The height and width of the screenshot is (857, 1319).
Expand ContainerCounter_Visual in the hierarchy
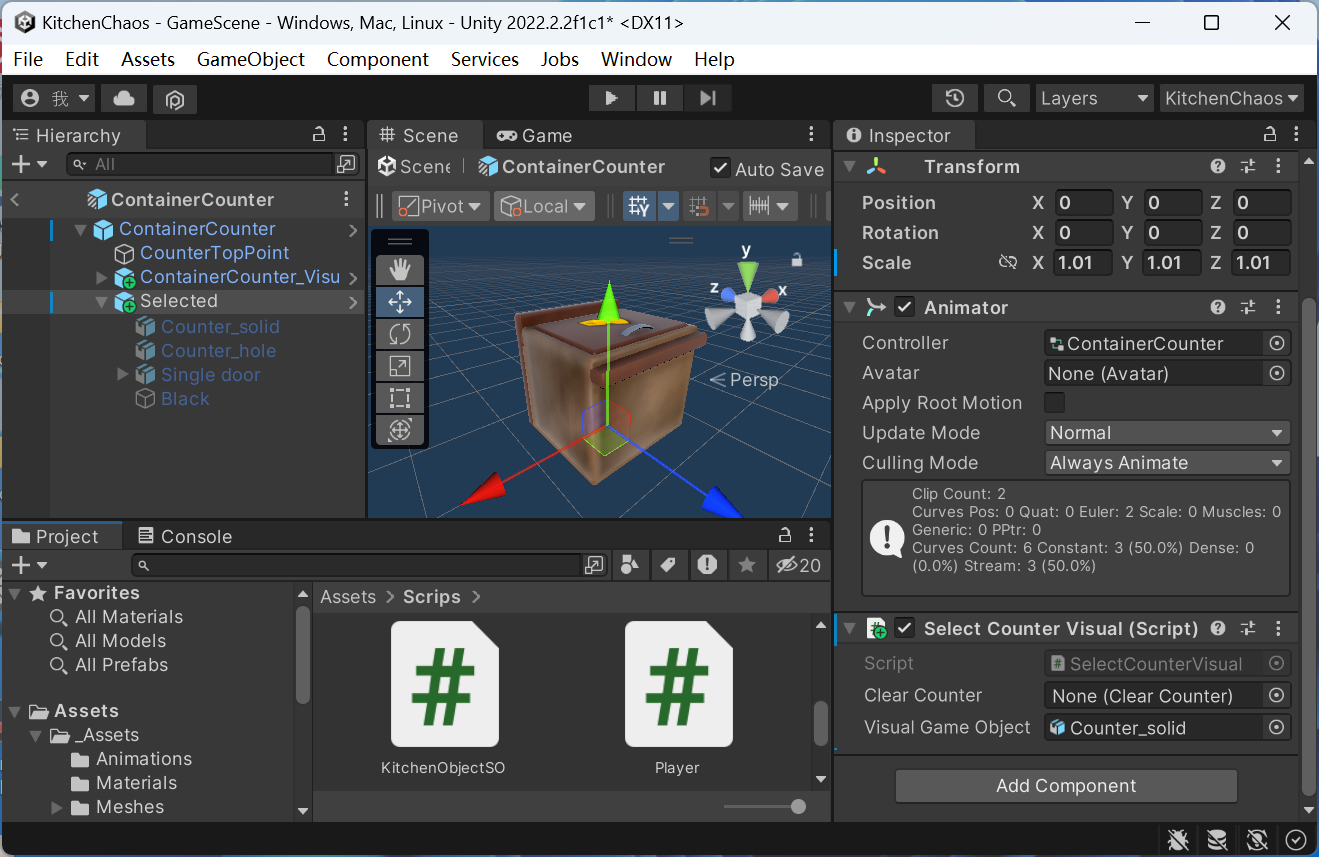point(102,277)
